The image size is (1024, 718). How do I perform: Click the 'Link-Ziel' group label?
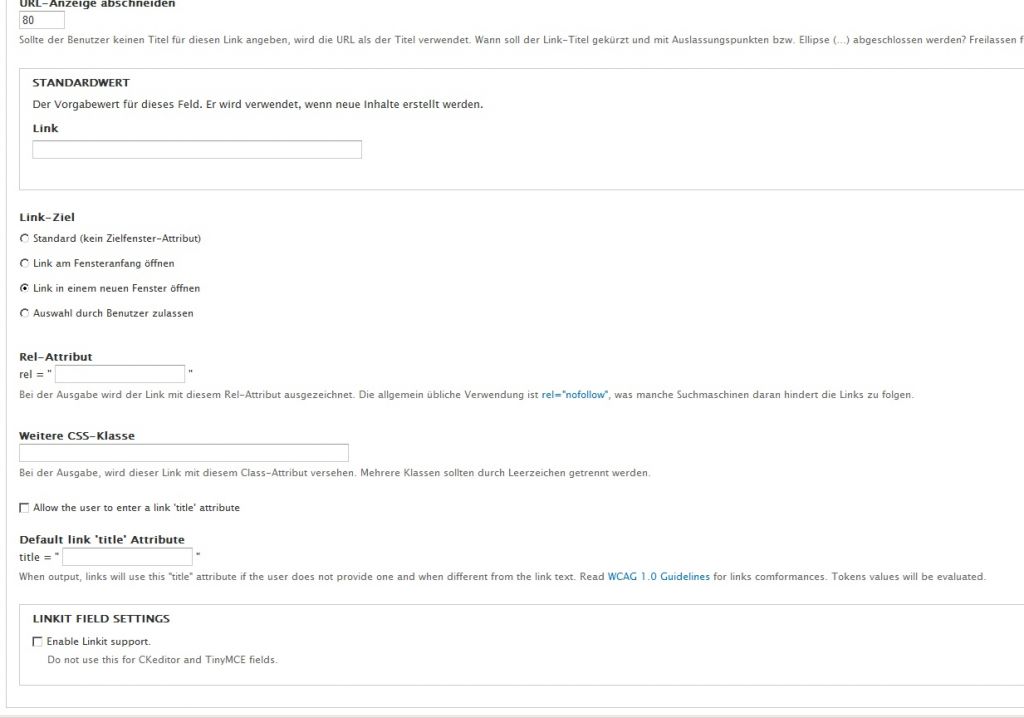[47, 217]
